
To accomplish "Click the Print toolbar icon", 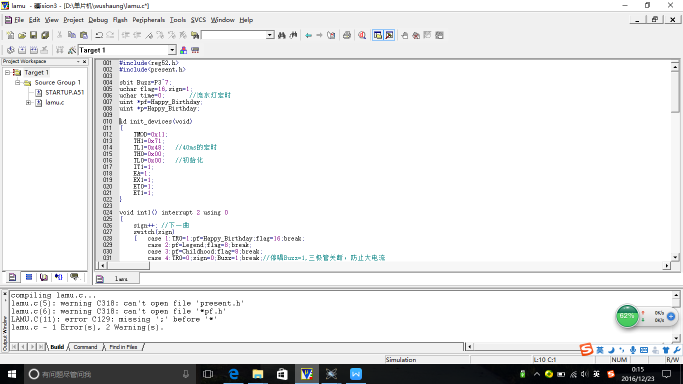I will pos(347,35).
